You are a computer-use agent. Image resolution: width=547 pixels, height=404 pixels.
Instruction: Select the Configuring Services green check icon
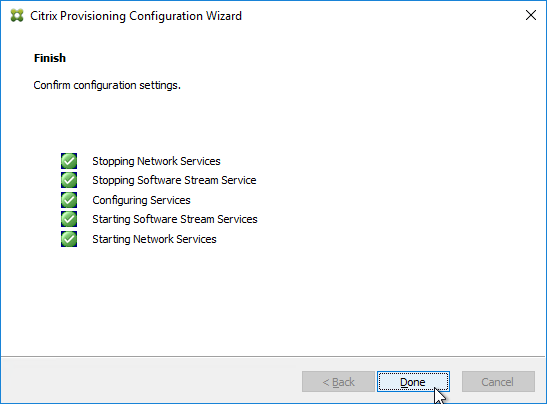(x=69, y=200)
